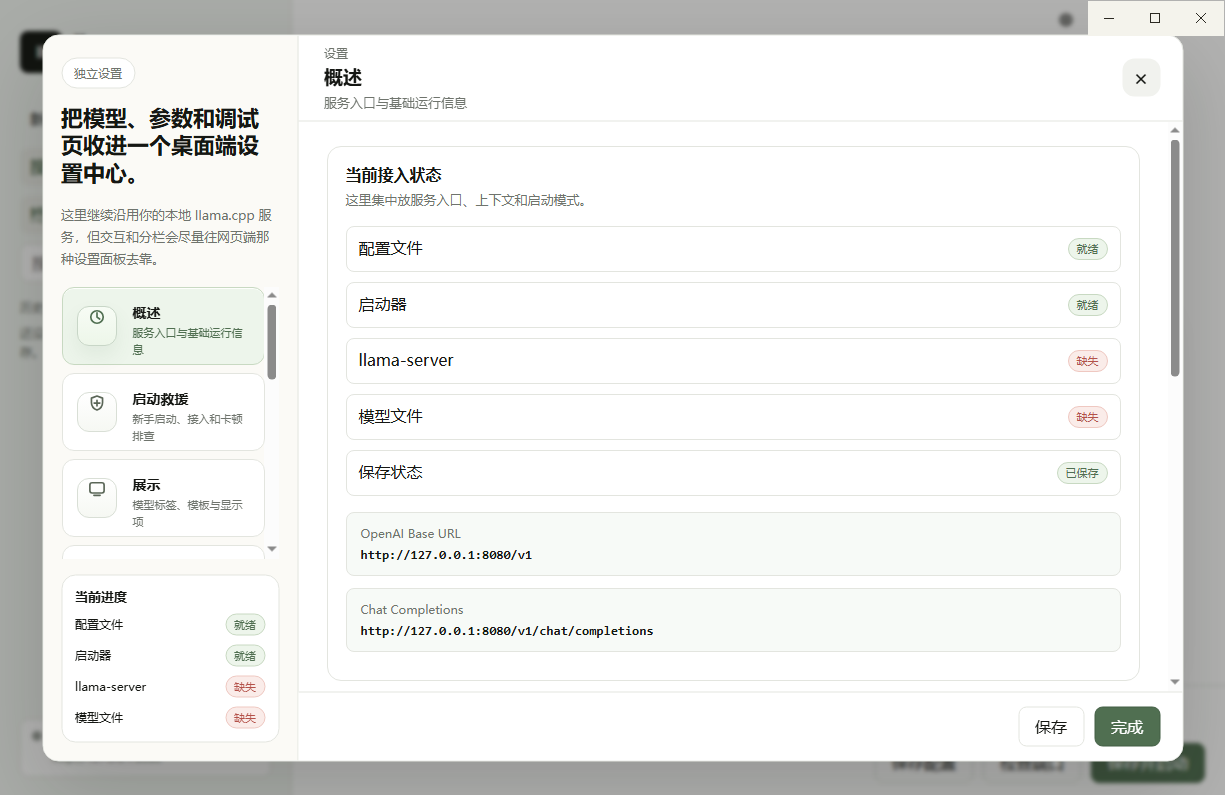Image resolution: width=1225 pixels, height=795 pixels.
Task: Click 服务入口与基础运行信息 subtitle in header
Action: [395, 103]
